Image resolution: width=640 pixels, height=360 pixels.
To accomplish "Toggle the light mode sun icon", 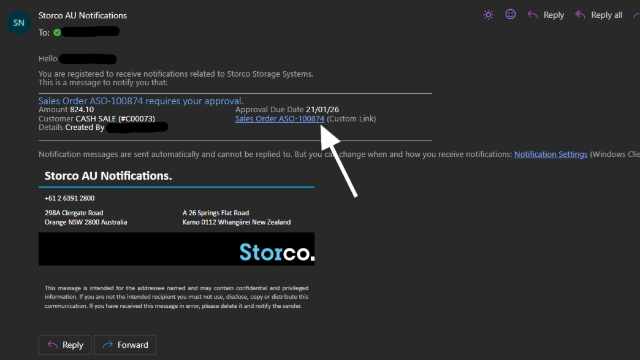I will (488, 15).
